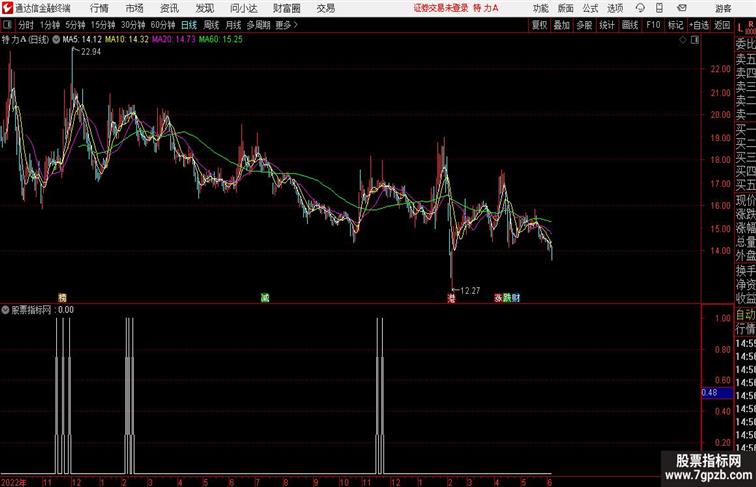Click the 2022年 timeline label
The height and width of the screenshot is (487, 756).
[14, 482]
